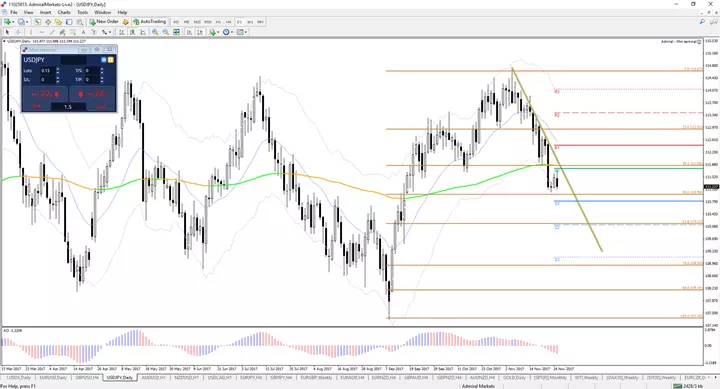Select the D1 timeframe button

coord(239,22)
